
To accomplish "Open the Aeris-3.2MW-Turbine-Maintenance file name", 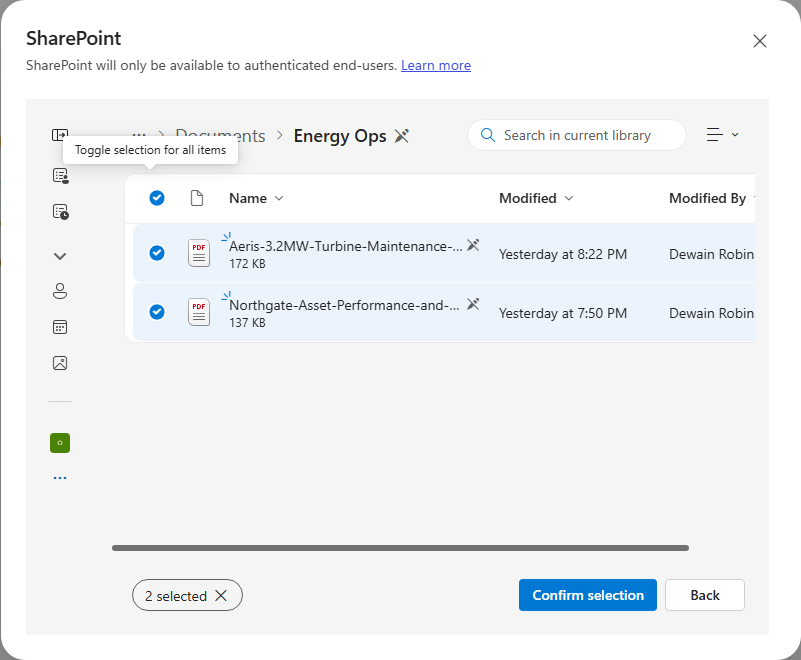I will [345, 246].
